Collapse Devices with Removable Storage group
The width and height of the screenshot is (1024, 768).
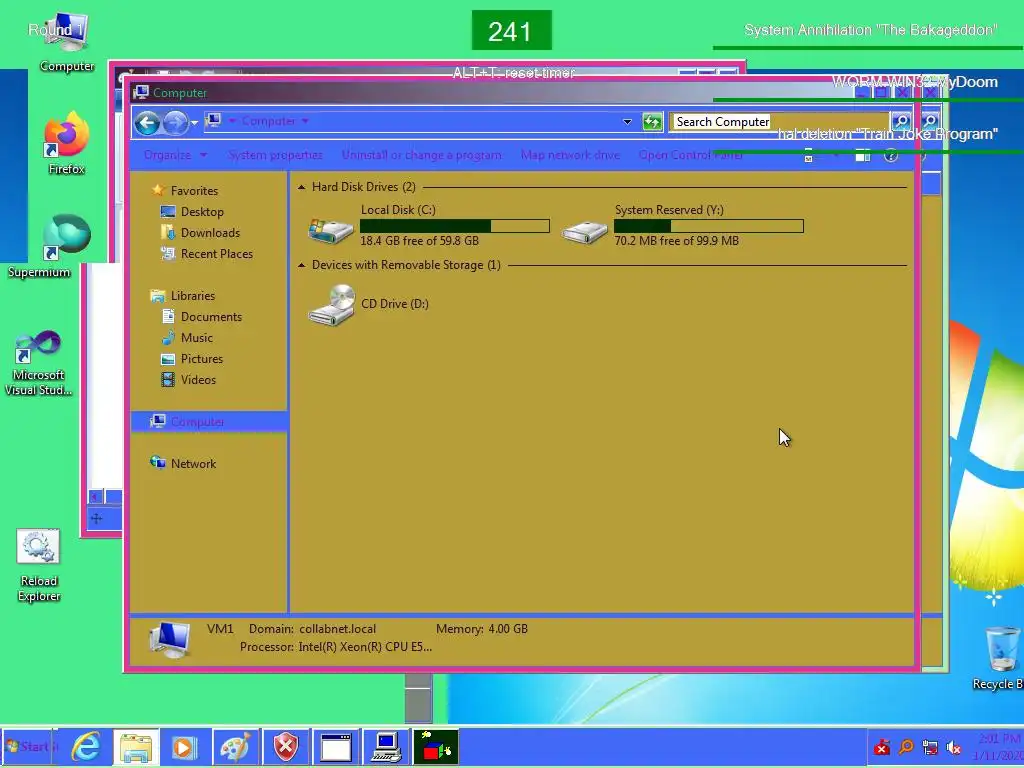point(301,265)
